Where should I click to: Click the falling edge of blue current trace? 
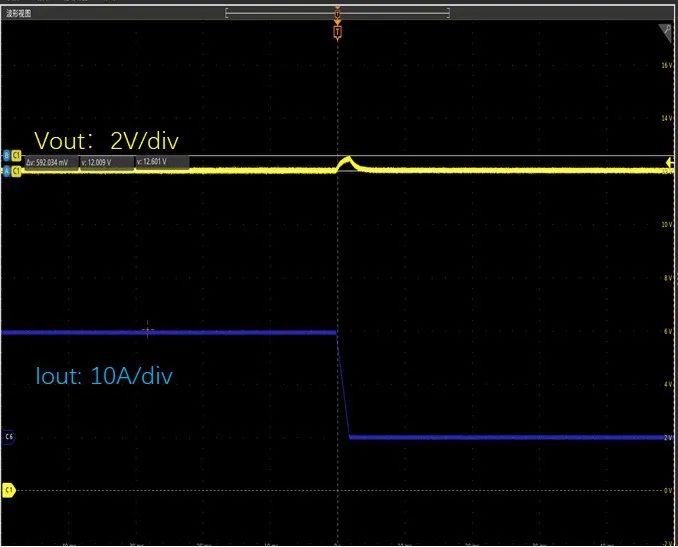coord(342,385)
